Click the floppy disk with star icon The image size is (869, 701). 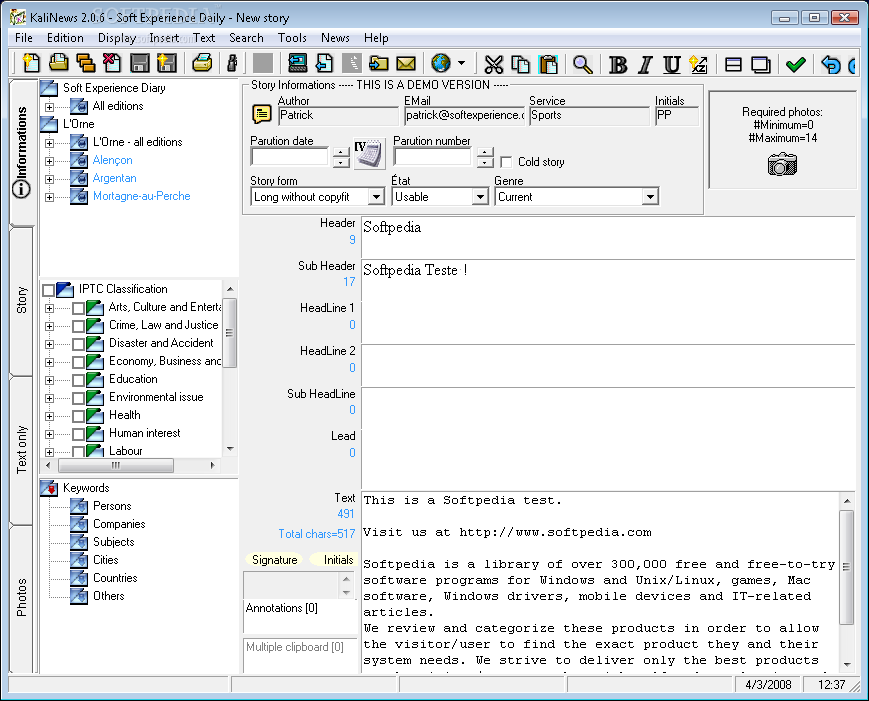[x=167, y=63]
